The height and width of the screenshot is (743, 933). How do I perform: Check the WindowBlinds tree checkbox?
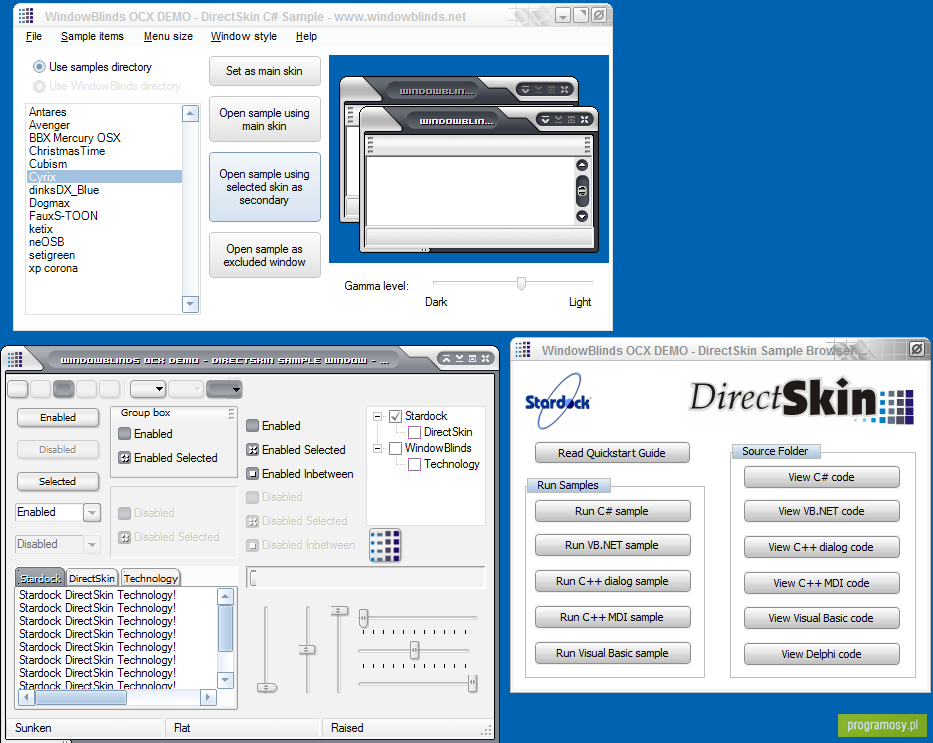(x=396, y=449)
